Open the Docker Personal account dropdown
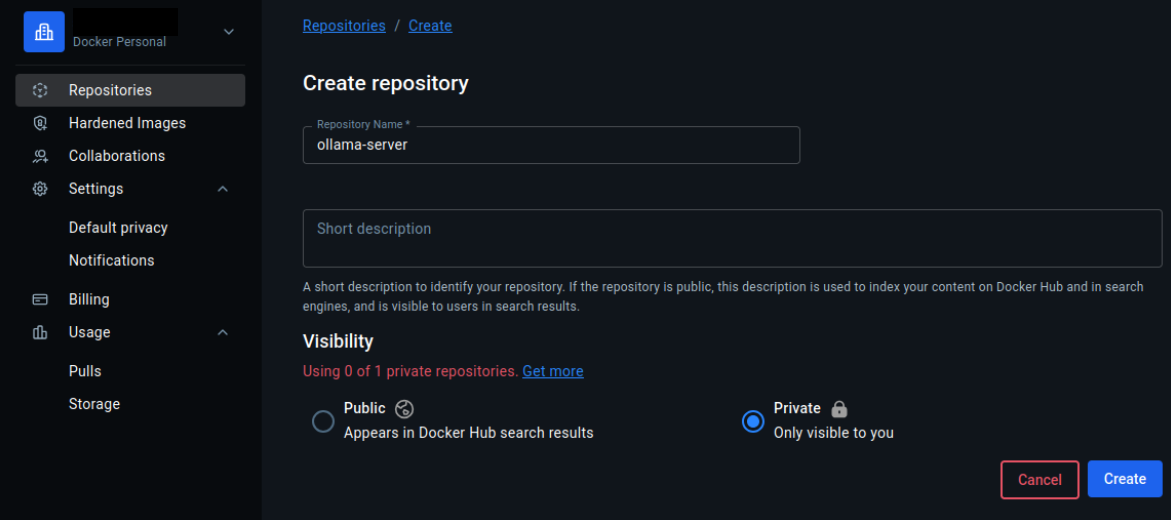The height and width of the screenshot is (520, 1171). click(229, 32)
